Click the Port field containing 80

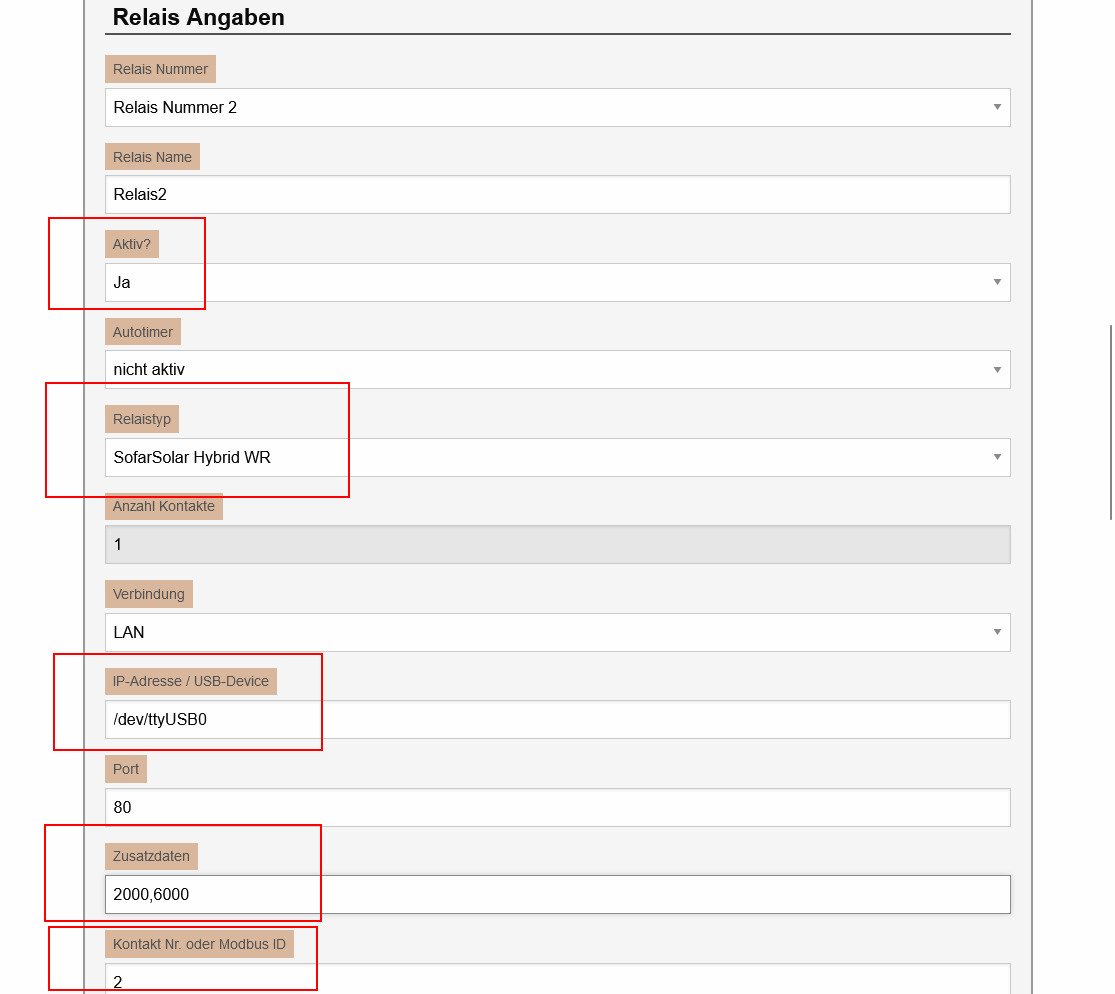[x=557, y=807]
